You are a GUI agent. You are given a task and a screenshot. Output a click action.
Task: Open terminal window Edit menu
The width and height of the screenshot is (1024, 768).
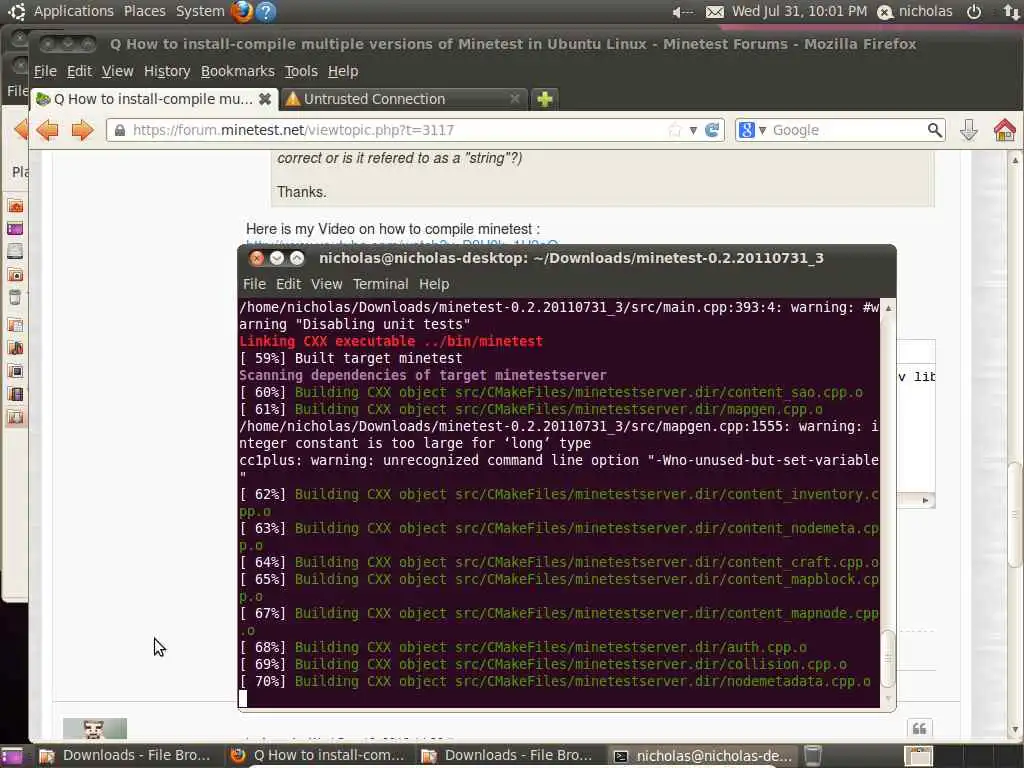[288, 284]
